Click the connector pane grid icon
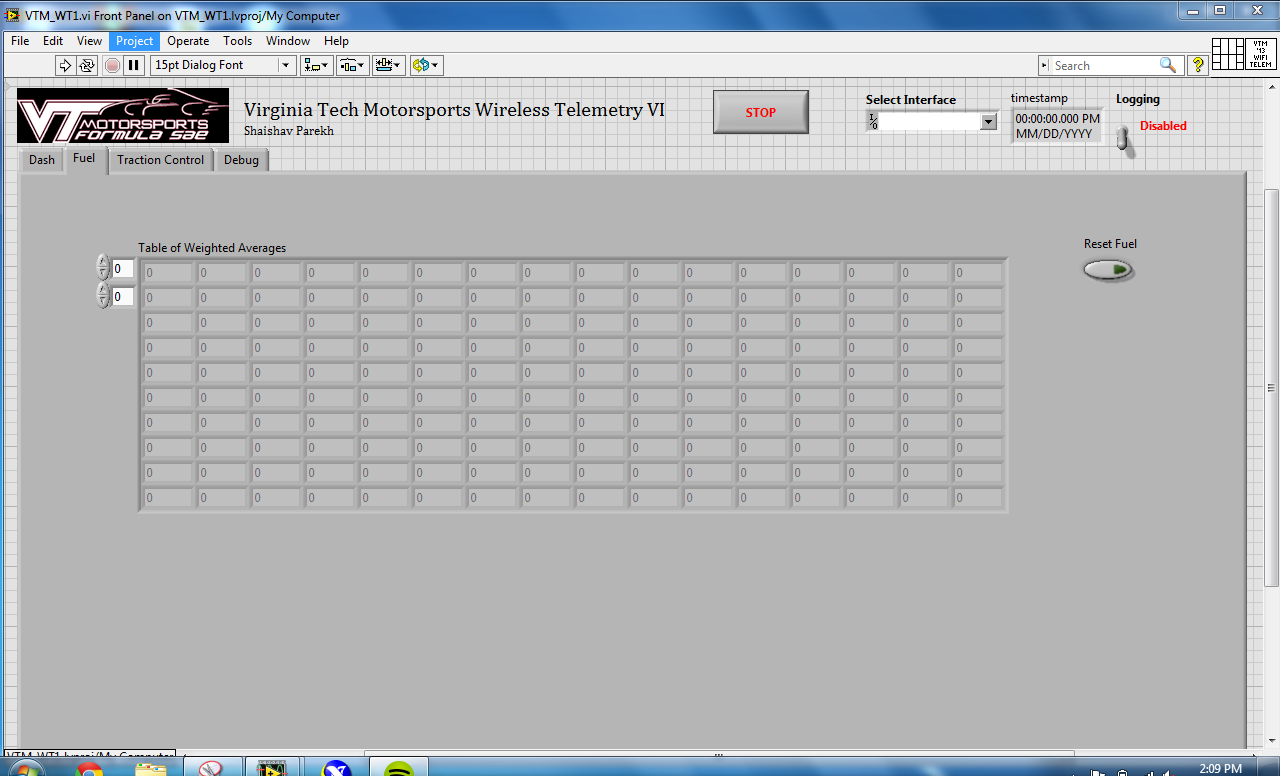Screen dimensions: 1280x776 (1227, 54)
